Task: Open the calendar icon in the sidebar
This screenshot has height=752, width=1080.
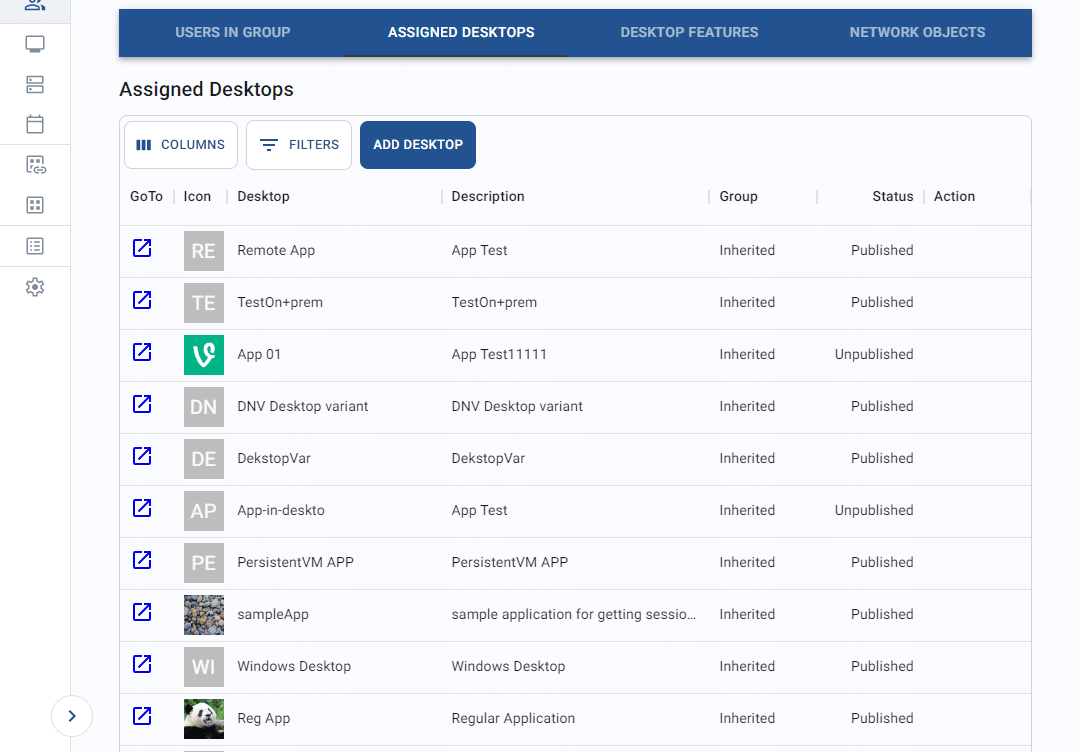Action: [x=34, y=124]
